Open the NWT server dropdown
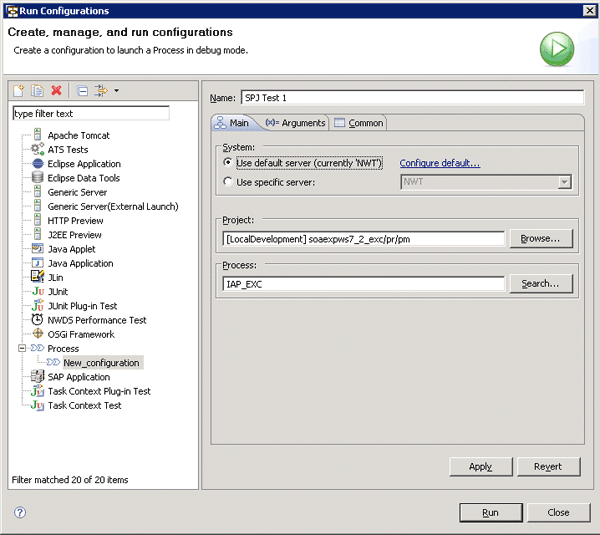 point(564,182)
